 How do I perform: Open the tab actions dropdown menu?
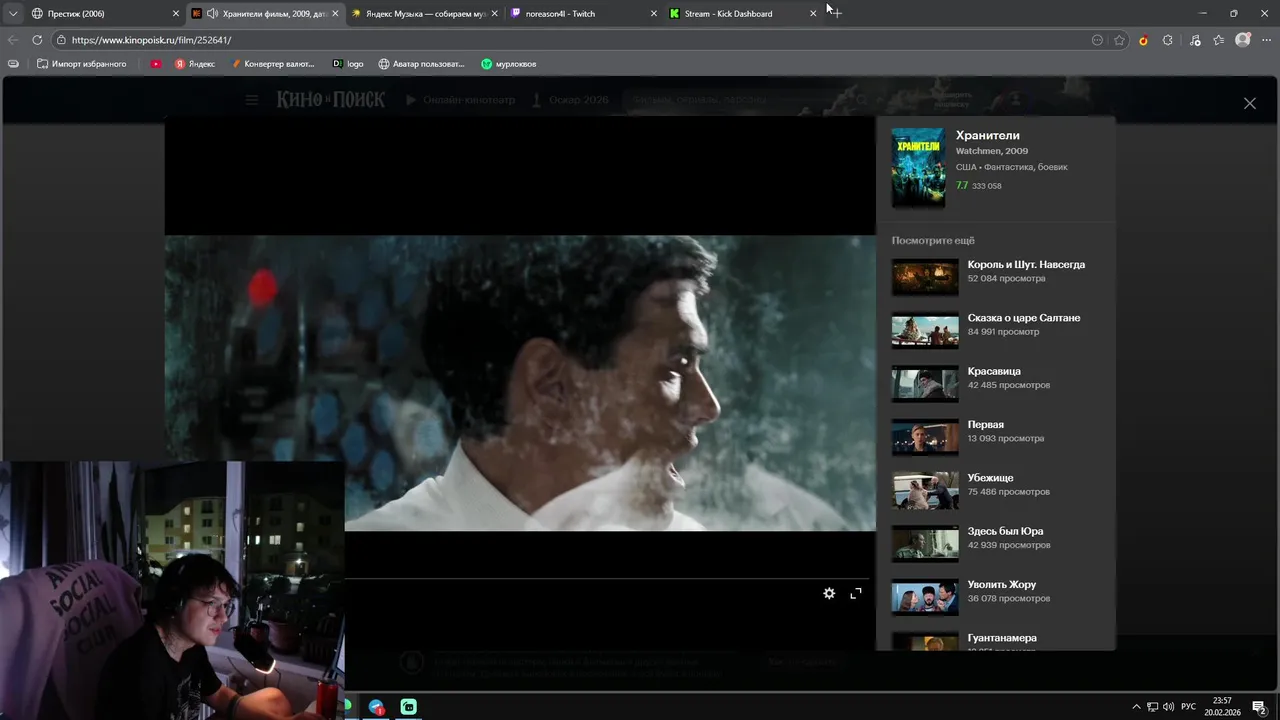tap(12, 13)
